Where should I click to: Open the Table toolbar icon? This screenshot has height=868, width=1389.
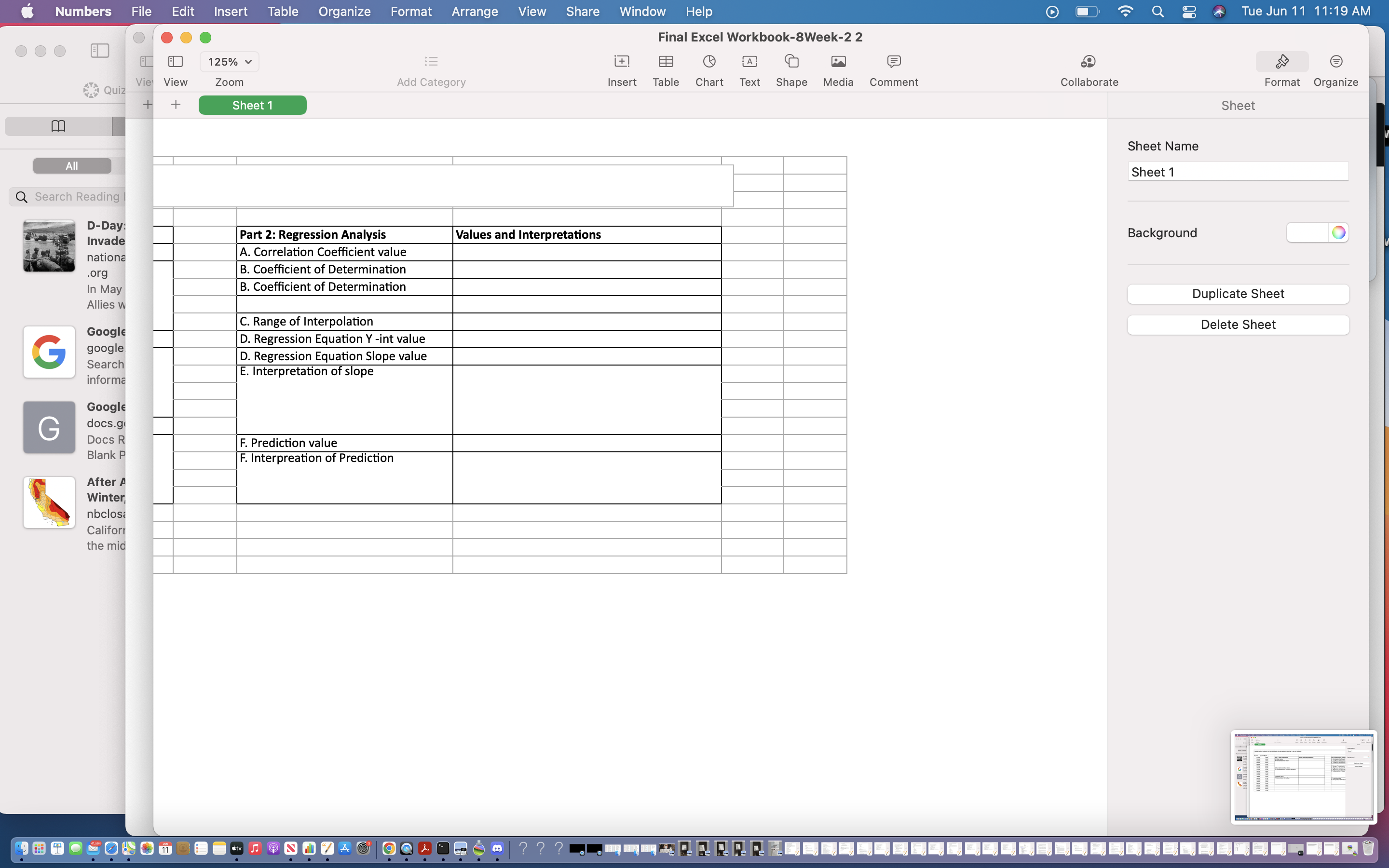[666, 62]
